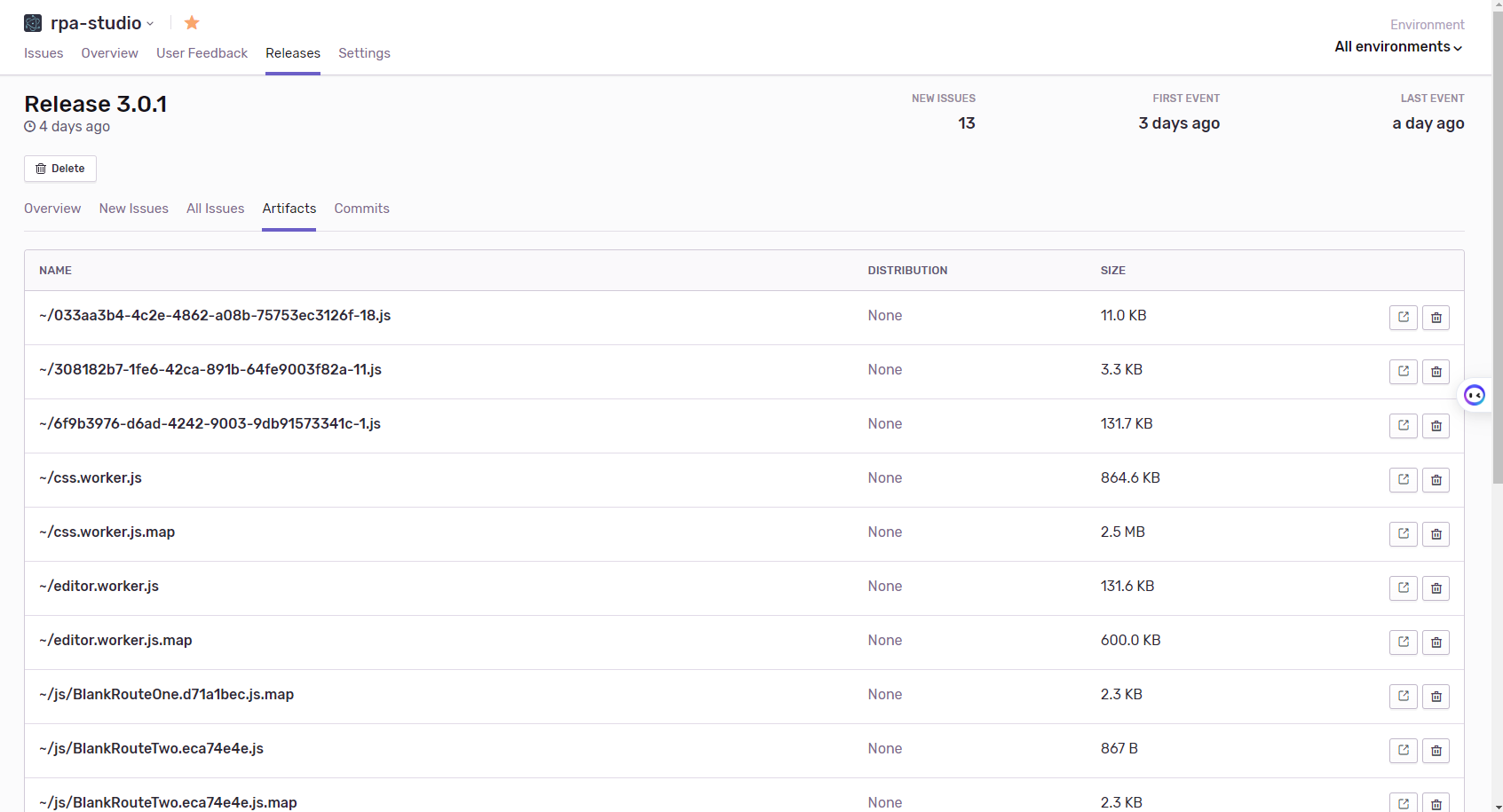
Task: Delete the css.worker.js.map artifact
Action: [x=1436, y=534]
